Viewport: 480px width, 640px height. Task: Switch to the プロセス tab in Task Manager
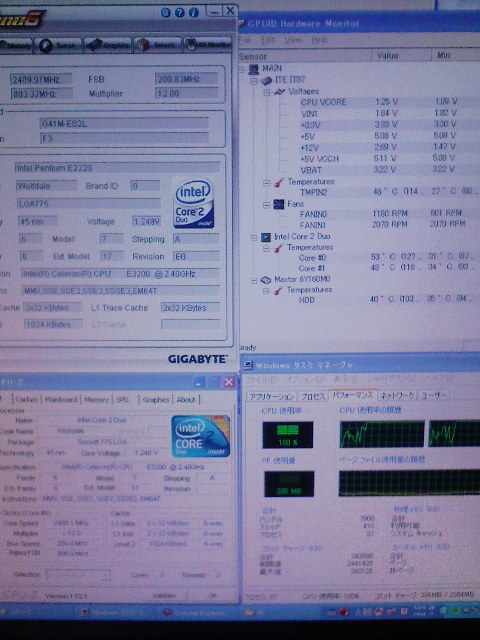coord(313,396)
